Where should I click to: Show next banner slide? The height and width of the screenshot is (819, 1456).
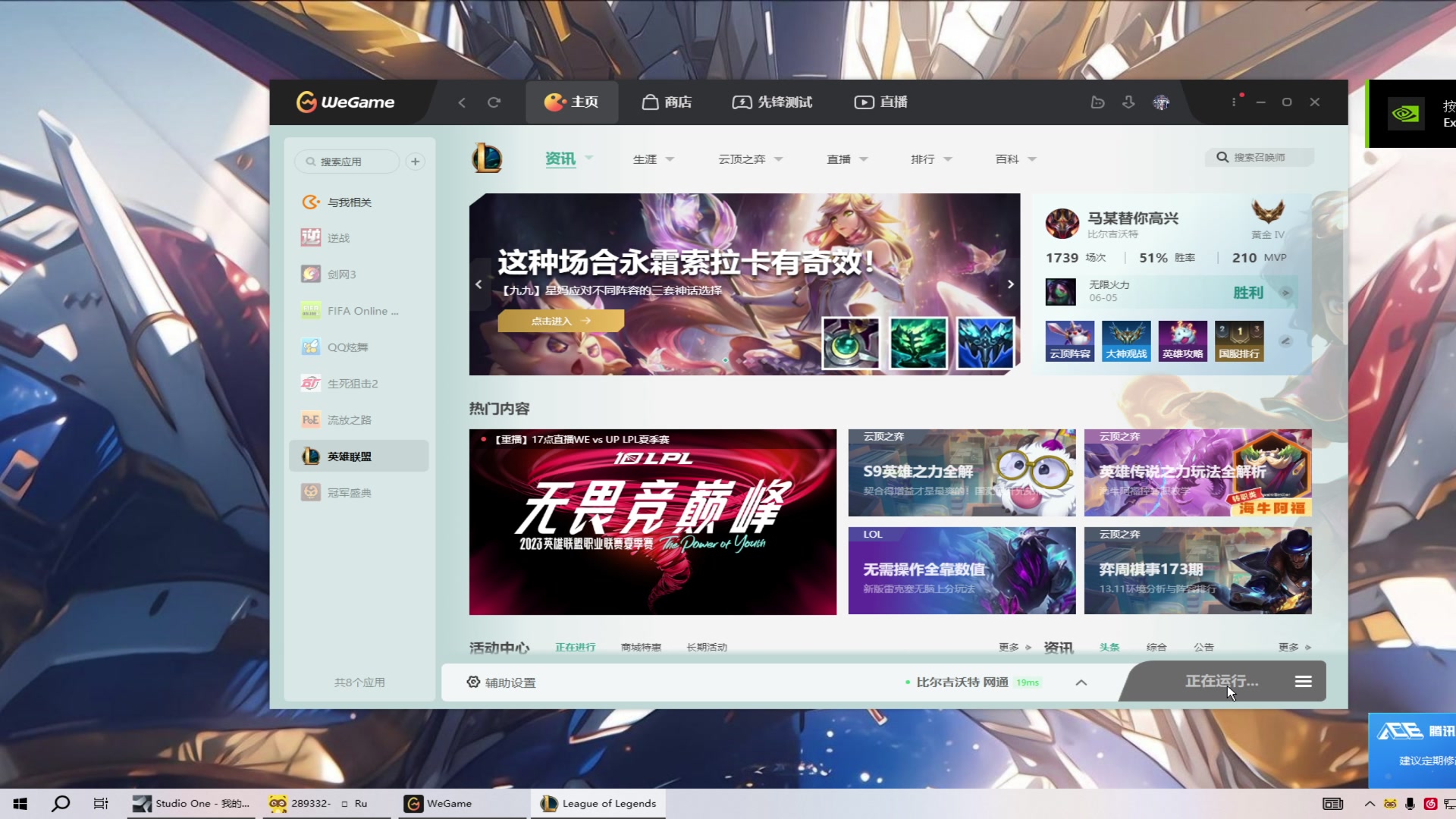pyautogui.click(x=1010, y=284)
